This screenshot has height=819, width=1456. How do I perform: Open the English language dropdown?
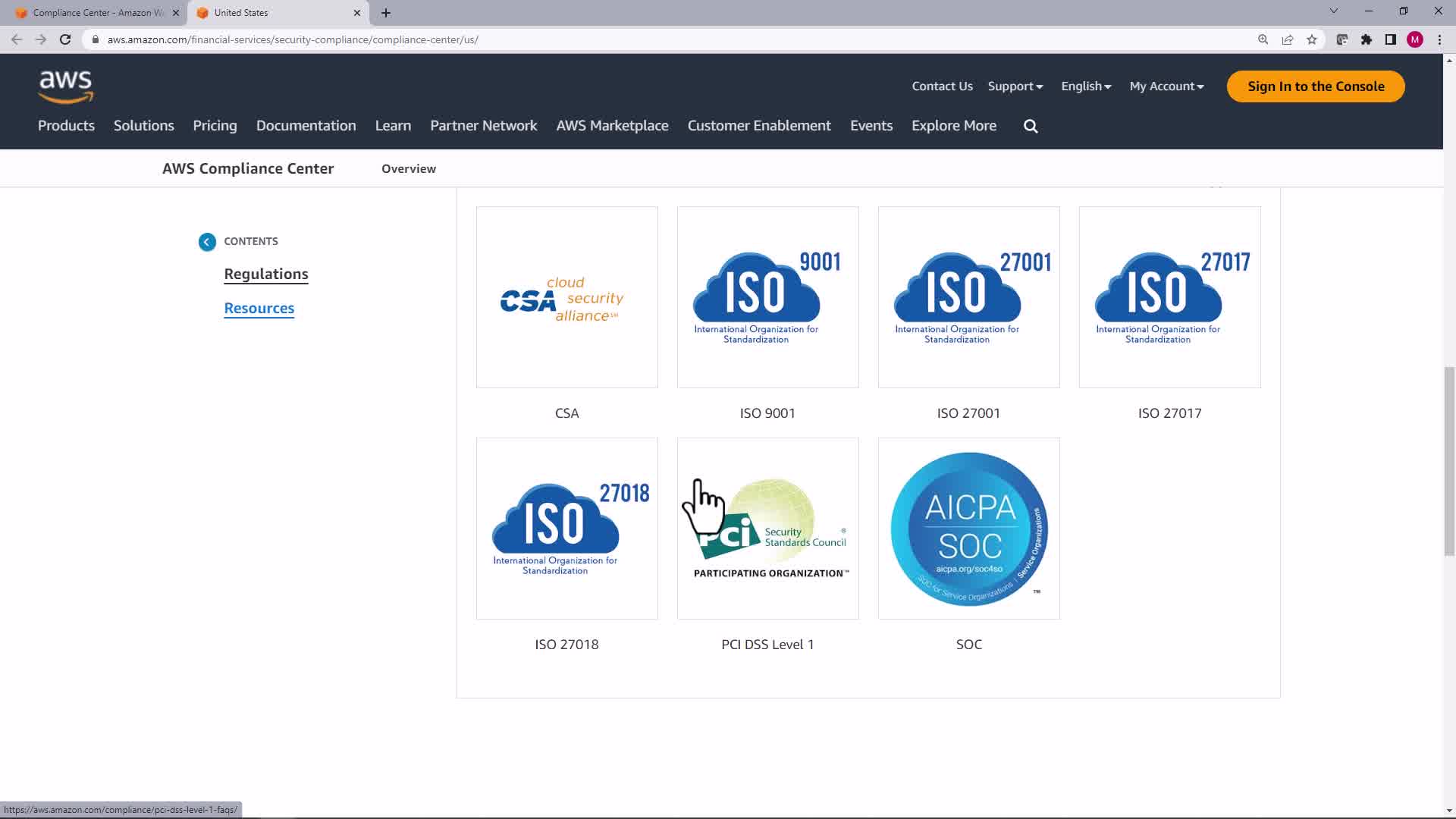[x=1086, y=86]
